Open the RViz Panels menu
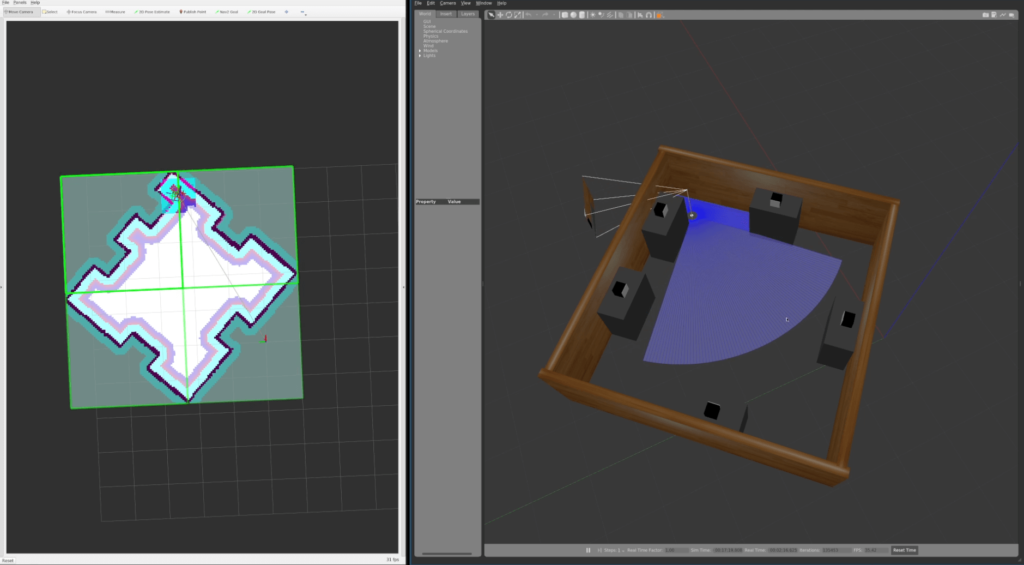The image size is (1024, 565). [x=20, y=3]
